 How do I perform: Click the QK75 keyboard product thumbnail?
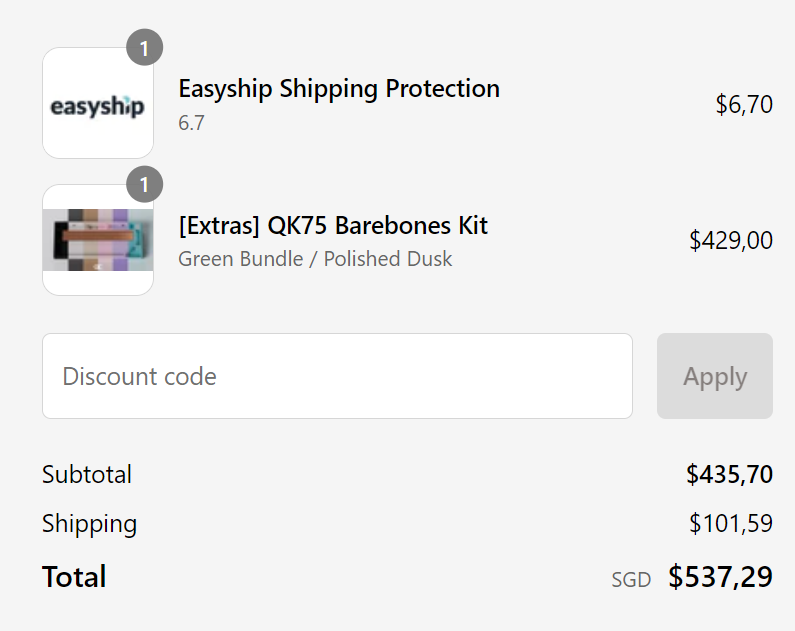click(x=98, y=240)
